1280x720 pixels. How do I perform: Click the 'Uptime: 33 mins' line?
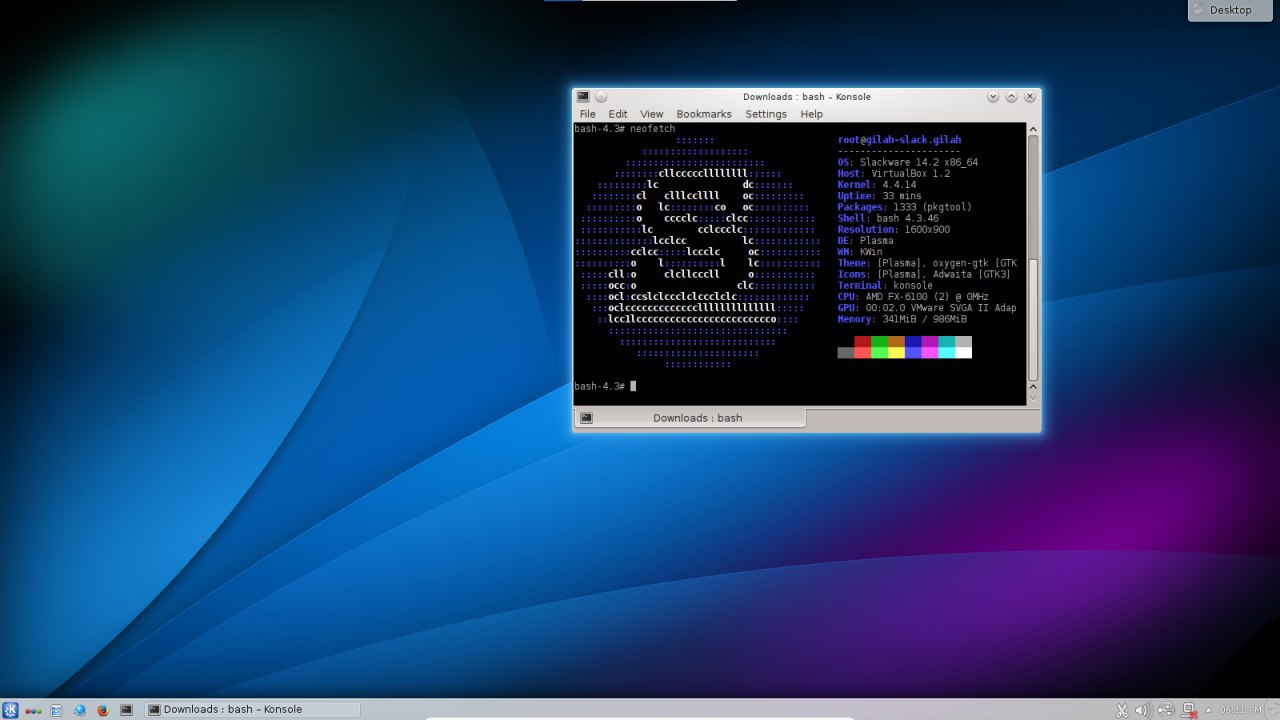pyautogui.click(x=880, y=196)
